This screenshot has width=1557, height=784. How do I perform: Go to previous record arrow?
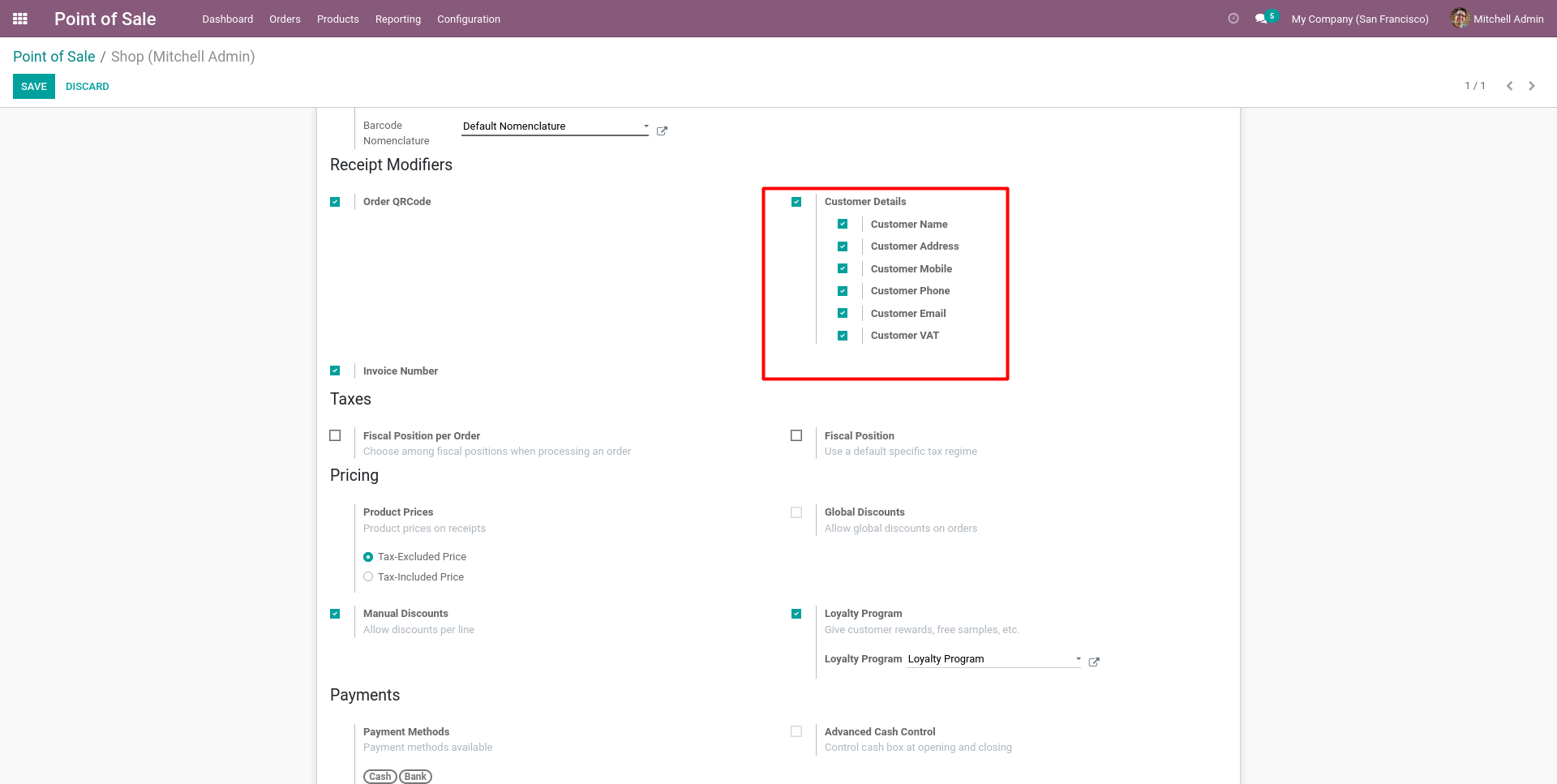click(x=1509, y=86)
